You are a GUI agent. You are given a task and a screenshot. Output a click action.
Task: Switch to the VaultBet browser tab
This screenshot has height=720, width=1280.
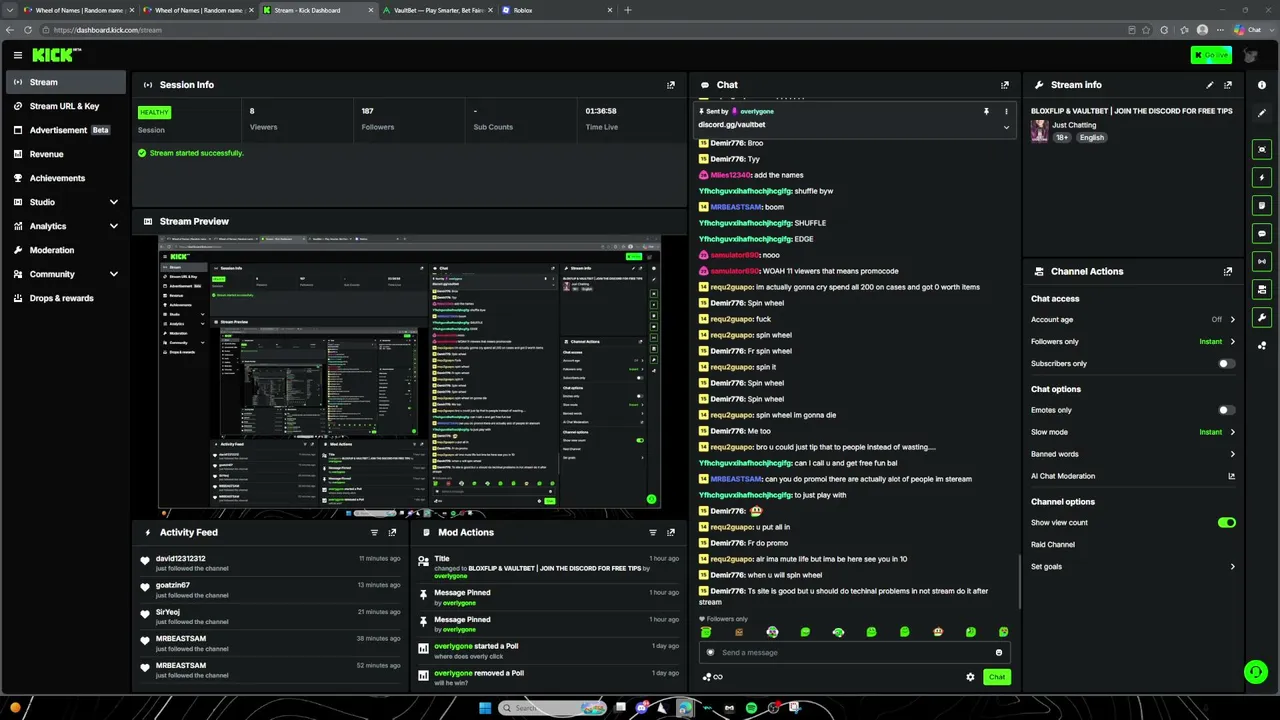click(x=437, y=10)
